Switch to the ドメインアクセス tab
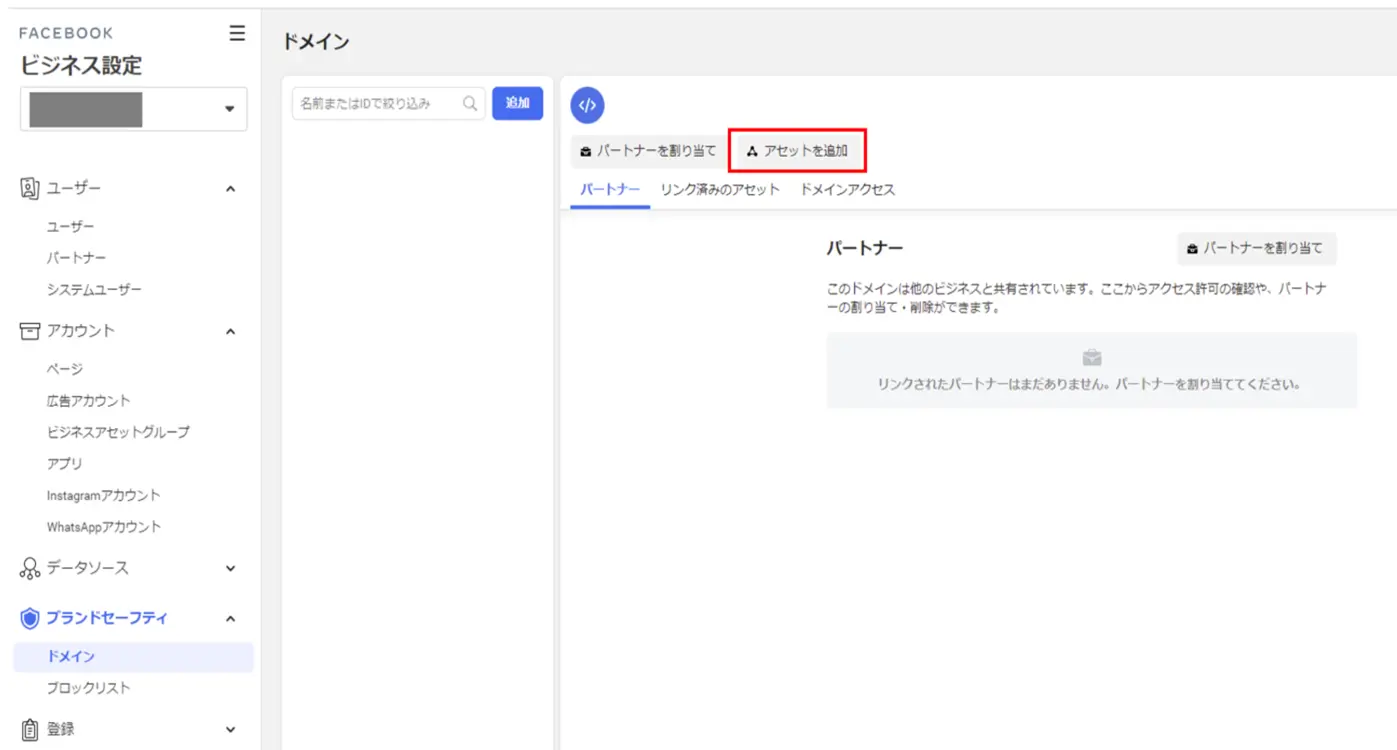 coord(847,189)
